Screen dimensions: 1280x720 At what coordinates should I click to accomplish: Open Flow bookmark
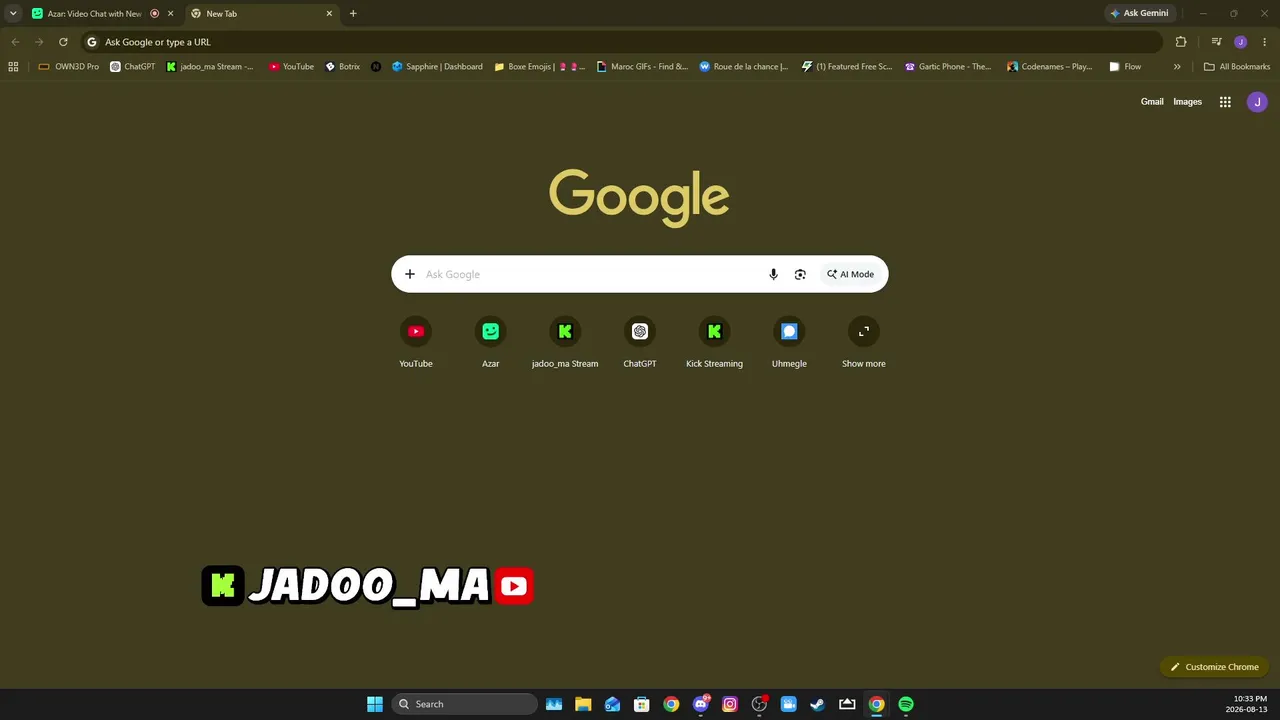pyautogui.click(x=1125, y=67)
